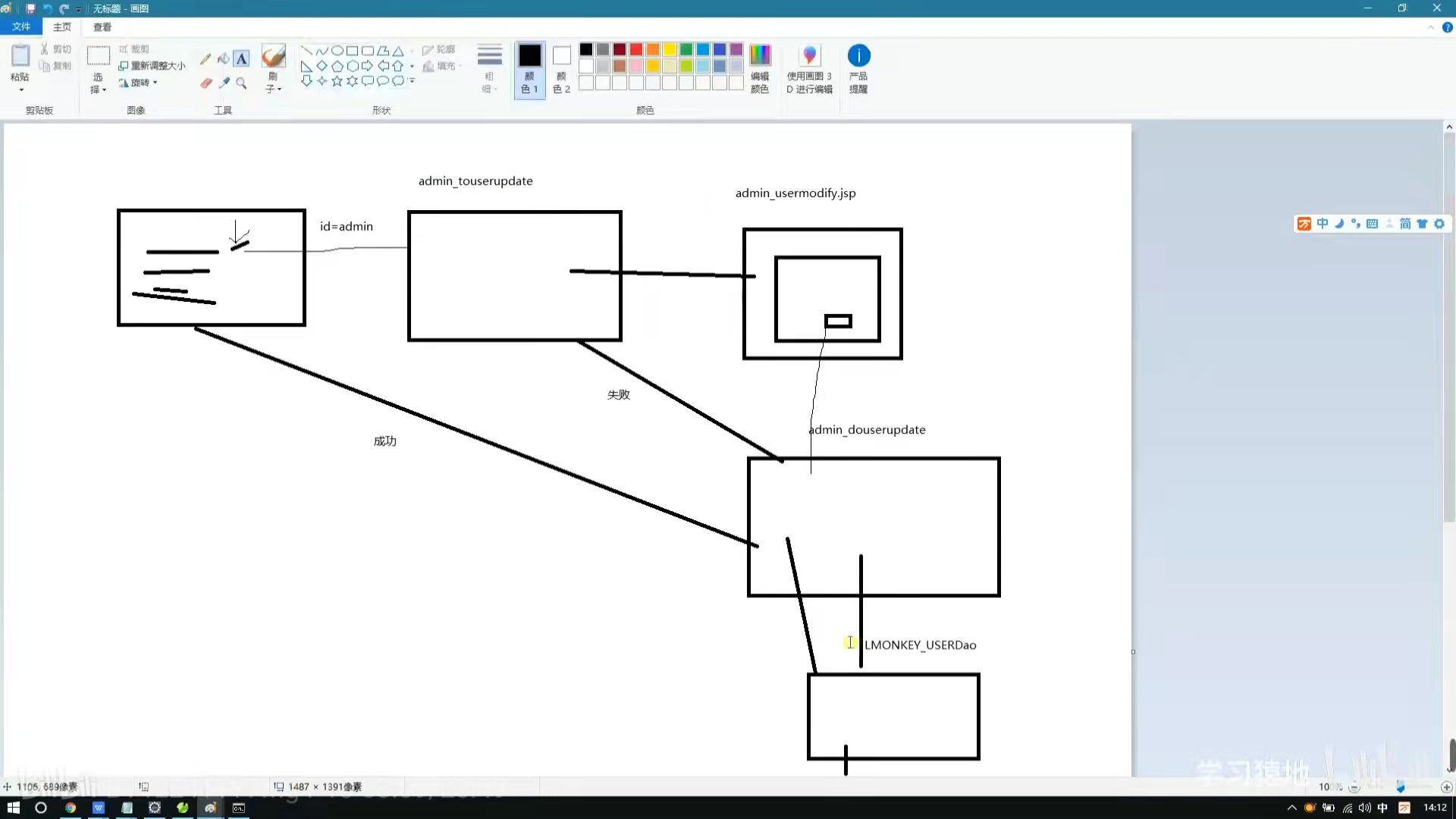Open the Fill (填充) dropdown
Image resolution: width=1456 pixels, height=819 pixels.
pyautogui.click(x=441, y=66)
